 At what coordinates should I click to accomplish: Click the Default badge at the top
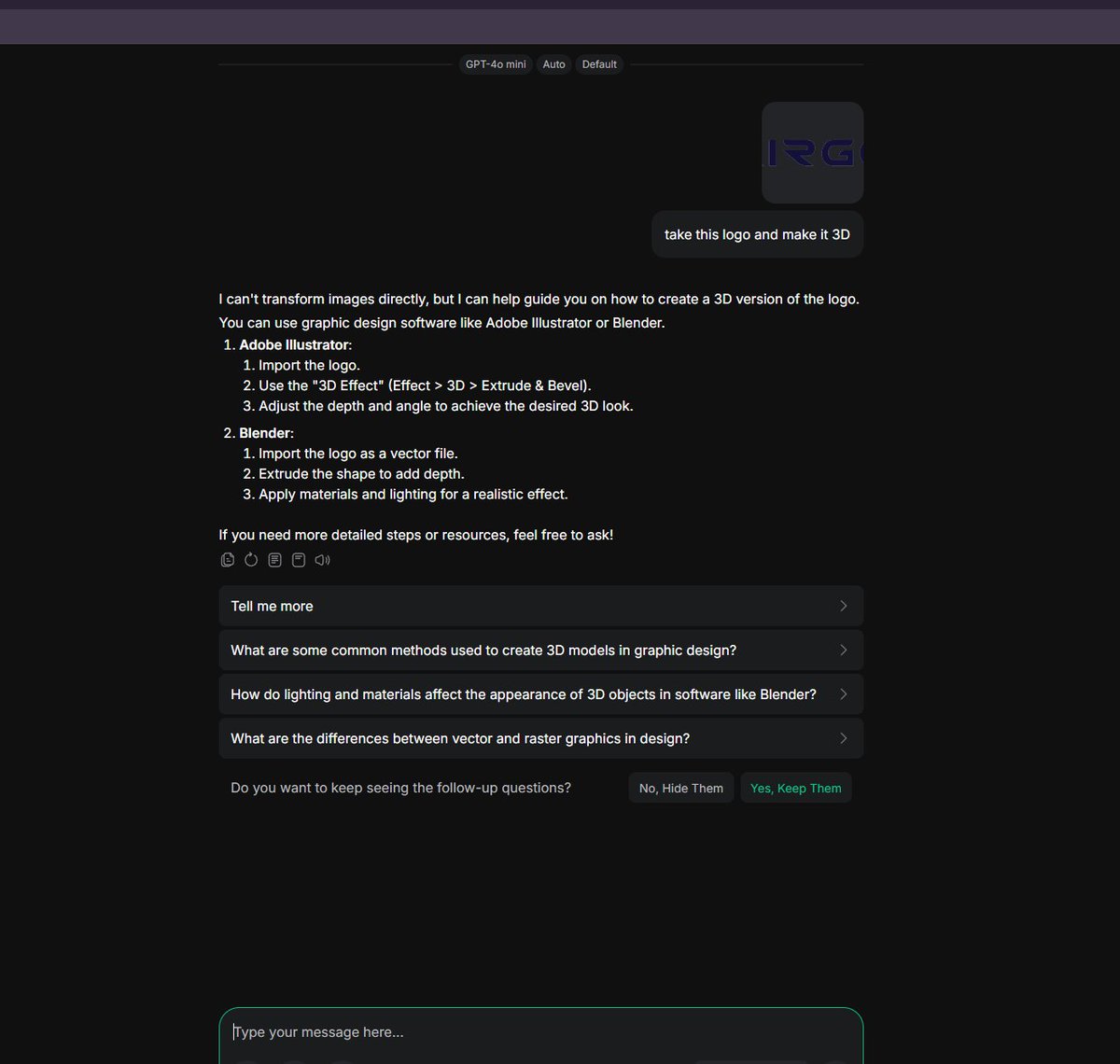tap(599, 64)
